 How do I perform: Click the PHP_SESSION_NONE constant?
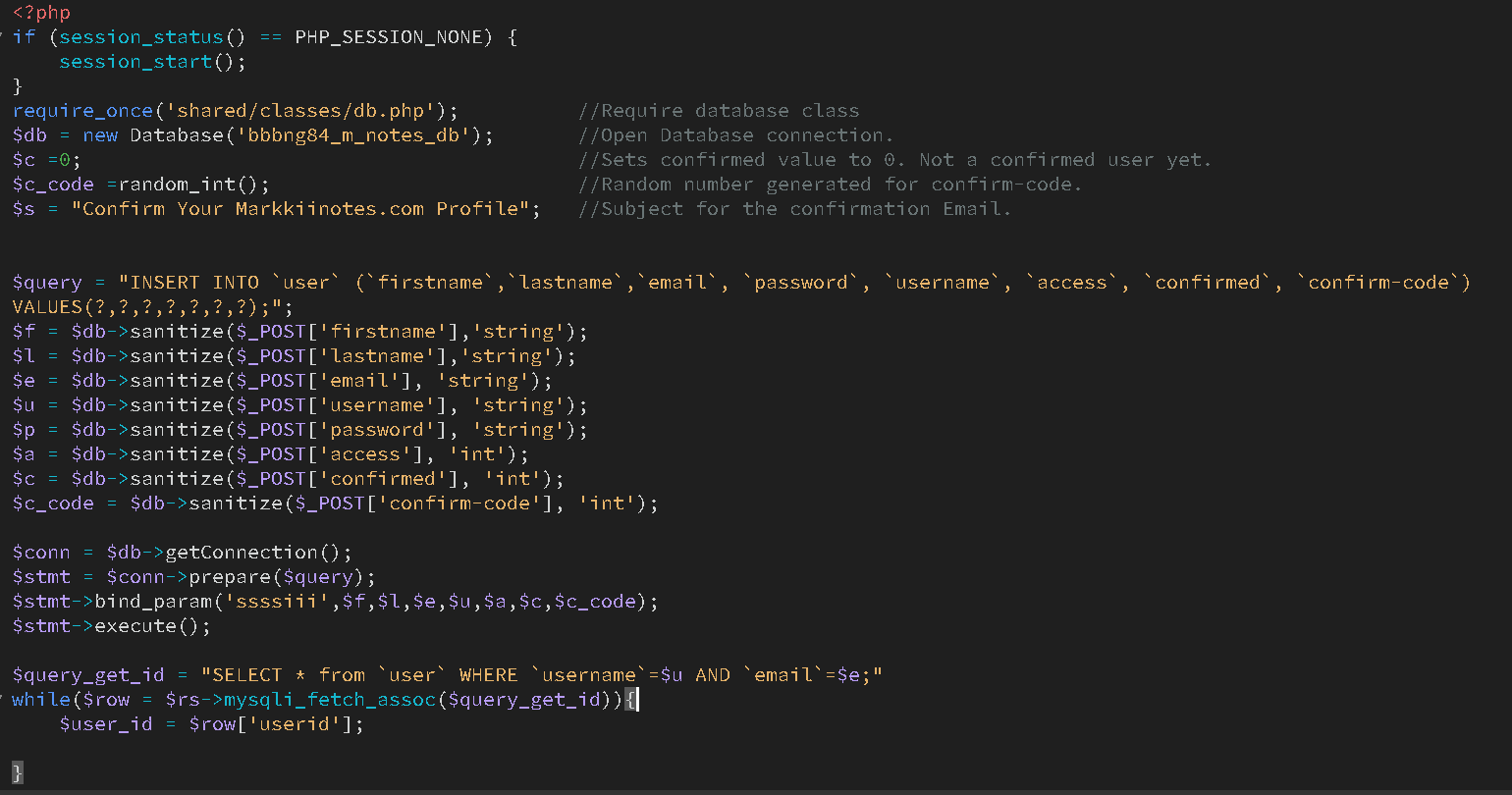click(389, 37)
